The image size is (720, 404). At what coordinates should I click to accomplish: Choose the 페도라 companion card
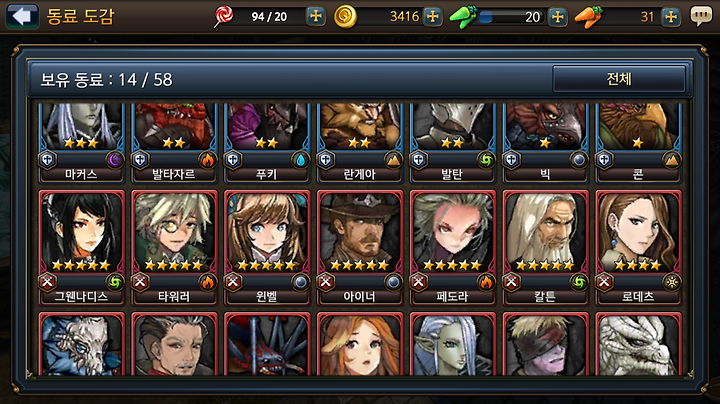click(452, 247)
